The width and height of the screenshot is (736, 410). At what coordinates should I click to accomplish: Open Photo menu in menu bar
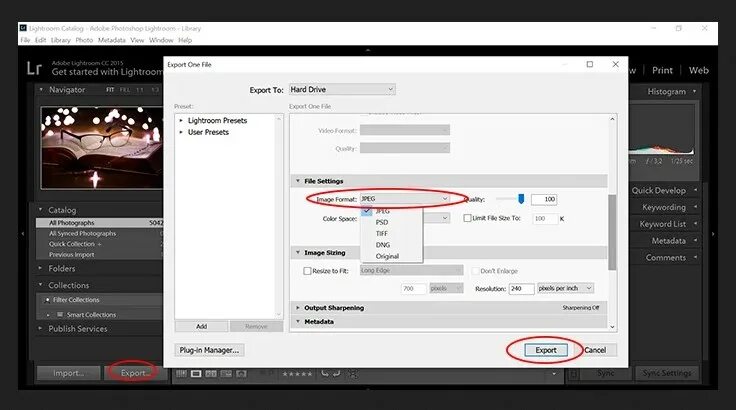(x=84, y=40)
